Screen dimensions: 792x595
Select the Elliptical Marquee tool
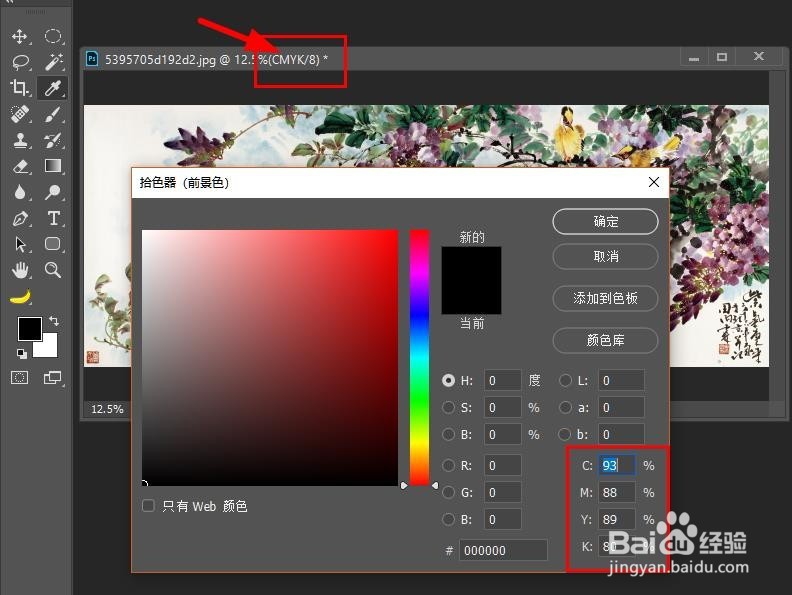pyautogui.click(x=53, y=36)
